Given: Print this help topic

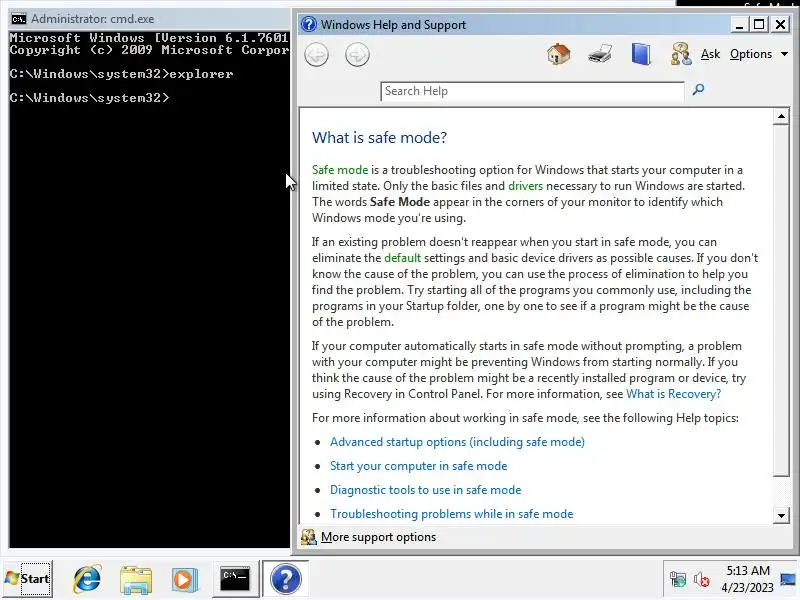Looking at the screenshot, I should (600, 54).
